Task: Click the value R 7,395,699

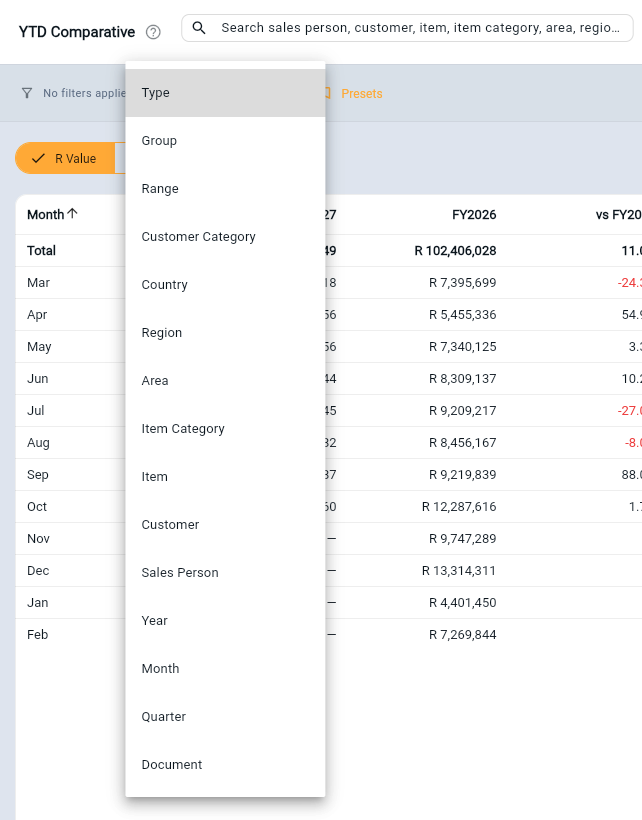Action: coord(463,283)
